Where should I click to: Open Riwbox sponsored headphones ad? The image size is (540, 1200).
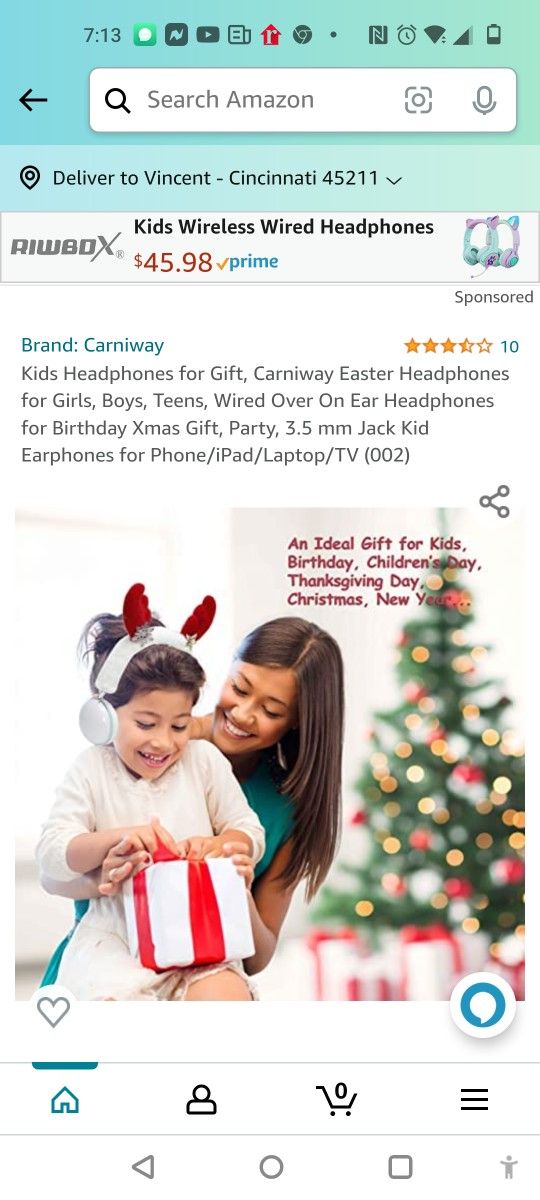(270, 247)
